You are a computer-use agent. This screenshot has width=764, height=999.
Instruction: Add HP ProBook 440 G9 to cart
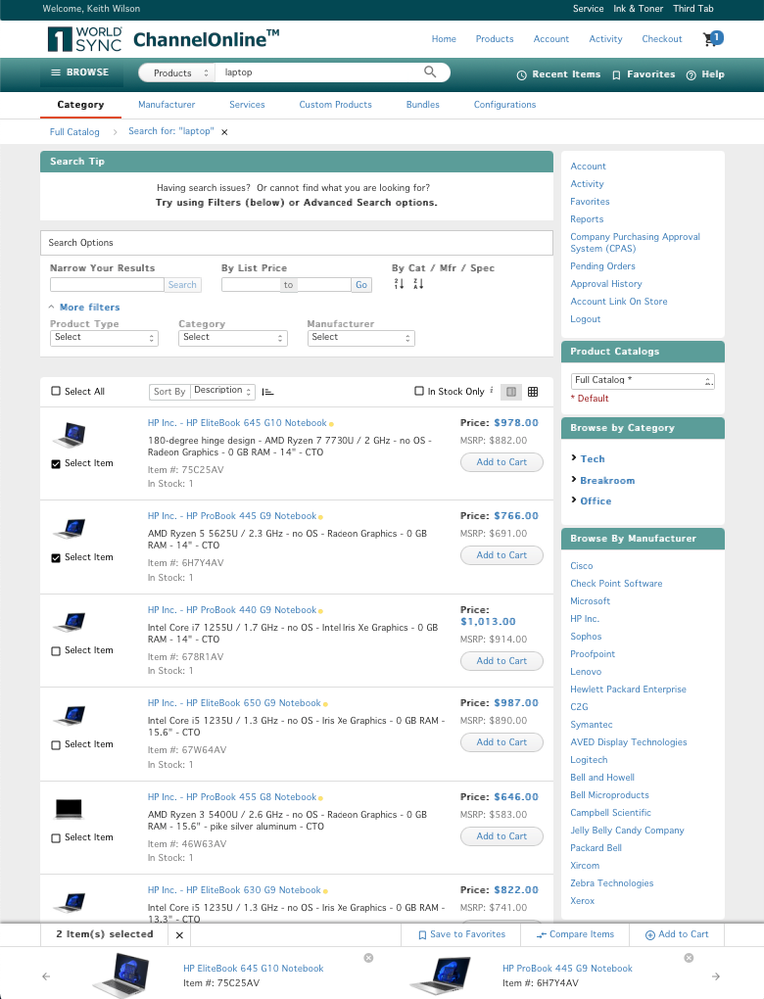click(501, 661)
